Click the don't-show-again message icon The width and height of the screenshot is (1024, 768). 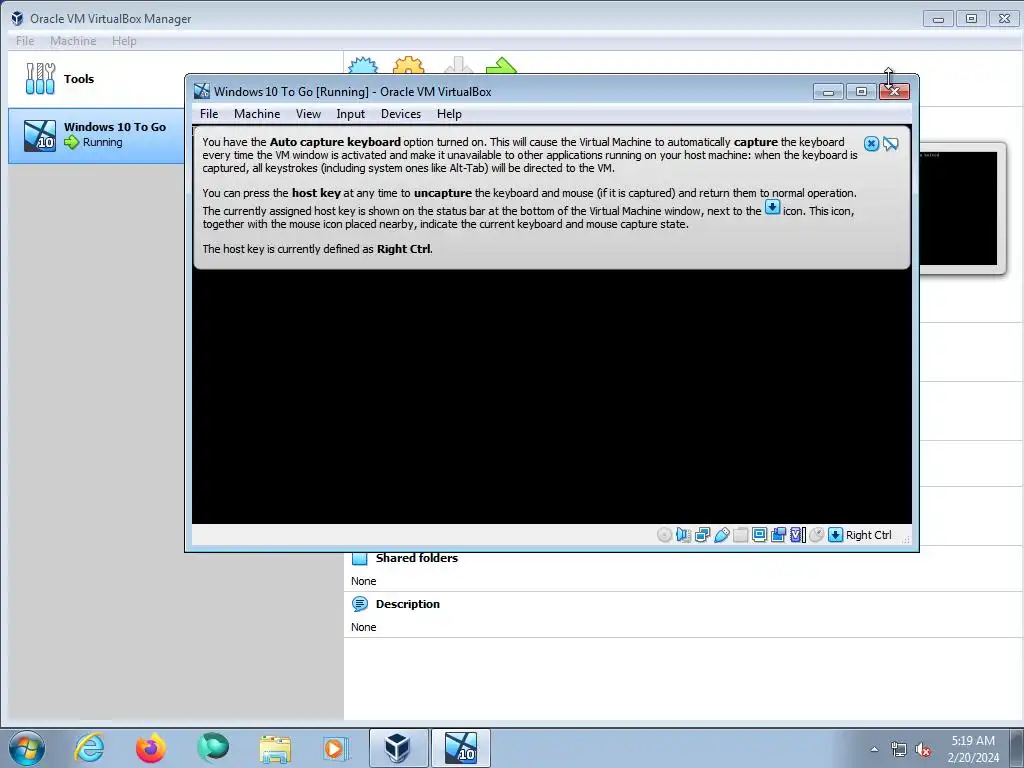tap(890, 144)
